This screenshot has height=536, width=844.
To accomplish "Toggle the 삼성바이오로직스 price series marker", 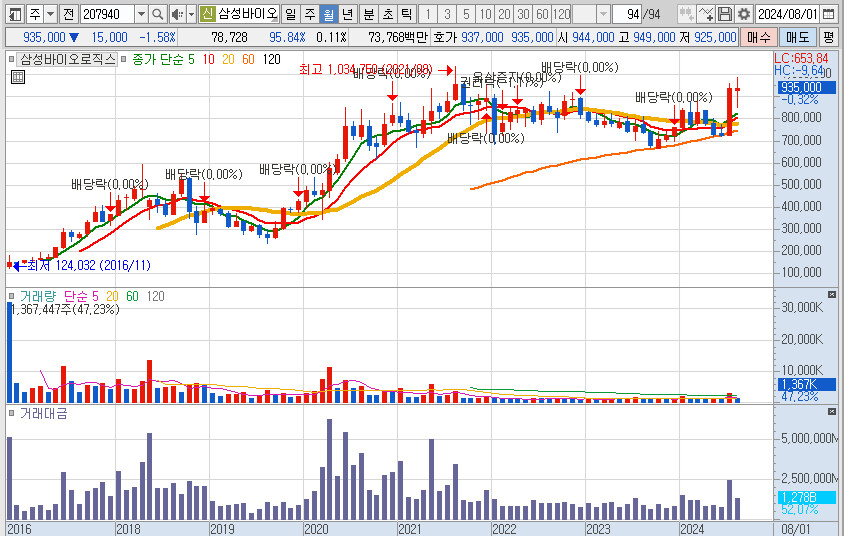I will click(x=13, y=59).
